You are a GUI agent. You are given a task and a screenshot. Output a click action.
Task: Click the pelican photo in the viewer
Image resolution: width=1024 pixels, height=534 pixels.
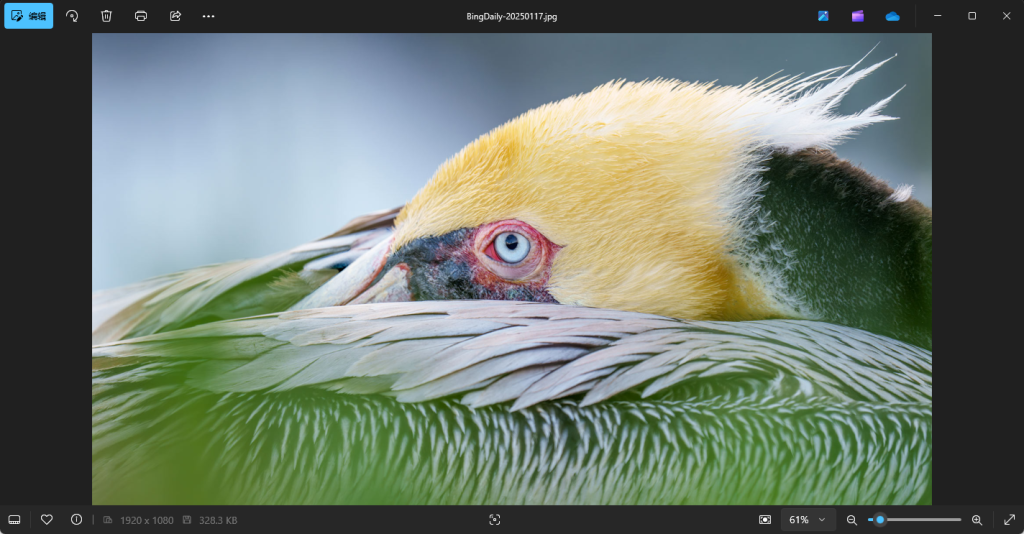coord(511,268)
